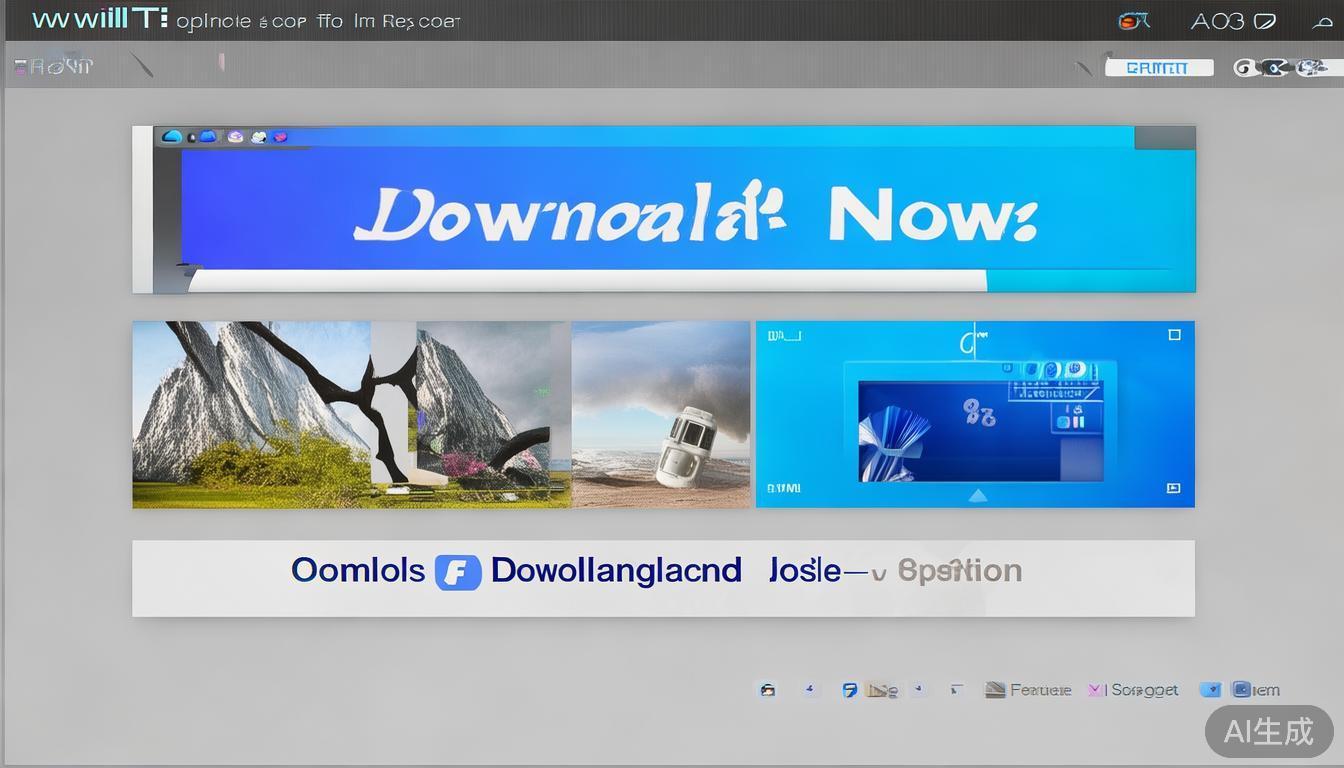Image resolution: width=1344 pixels, height=768 pixels.
Task: Click the white progress bar under the Download banner
Action: click(x=587, y=281)
